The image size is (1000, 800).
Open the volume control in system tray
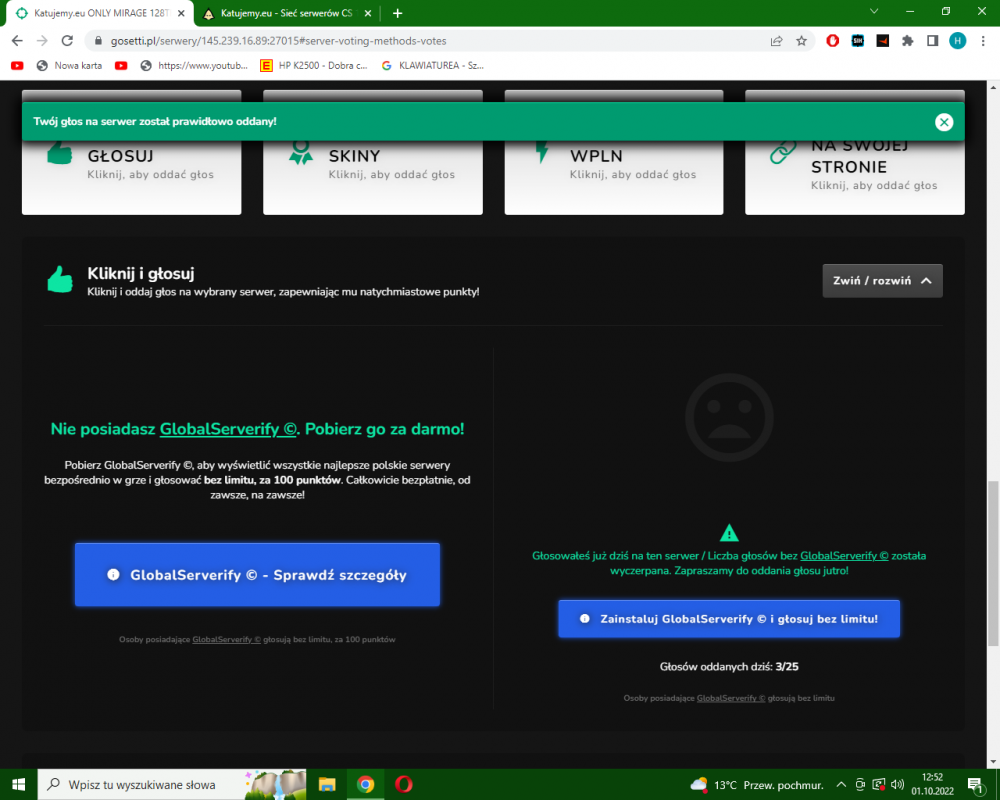coord(897,785)
